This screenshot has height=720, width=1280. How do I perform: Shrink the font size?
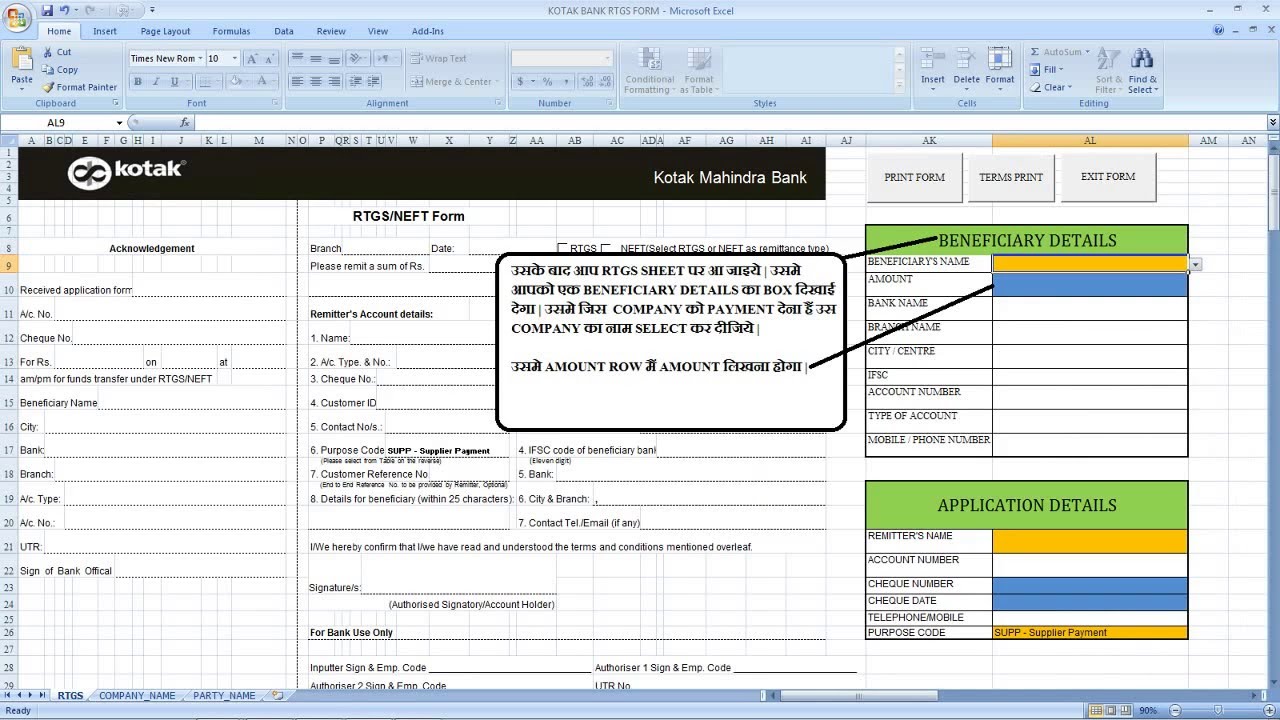pos(268,59)
